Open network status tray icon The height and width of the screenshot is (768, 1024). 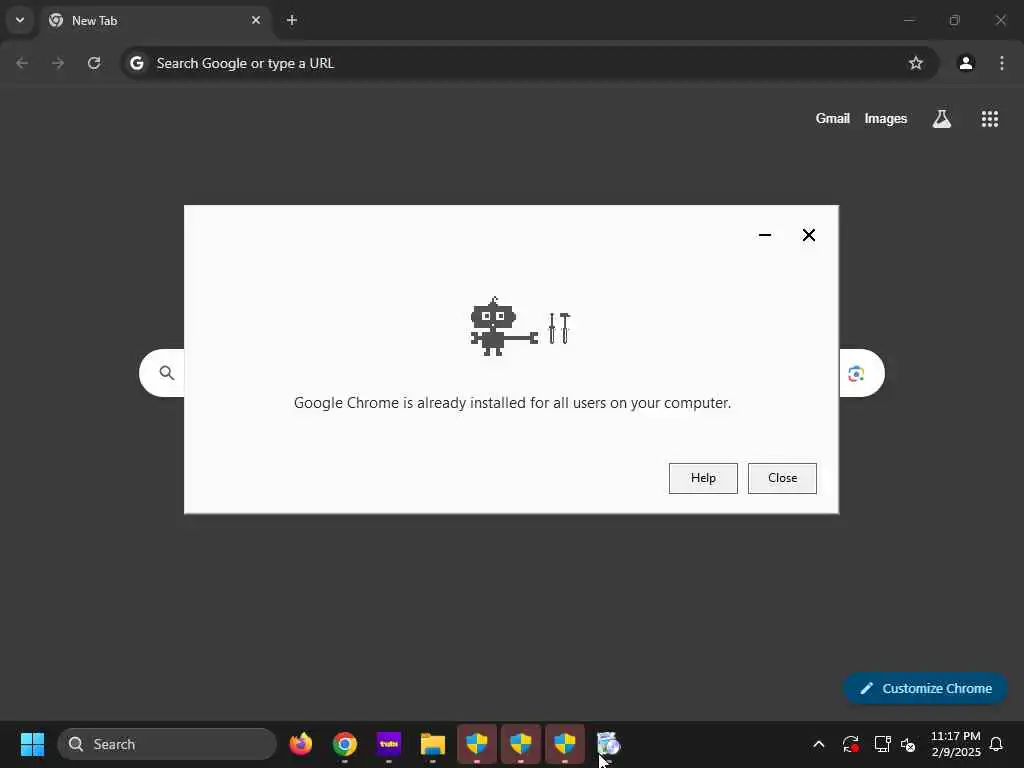882,744
